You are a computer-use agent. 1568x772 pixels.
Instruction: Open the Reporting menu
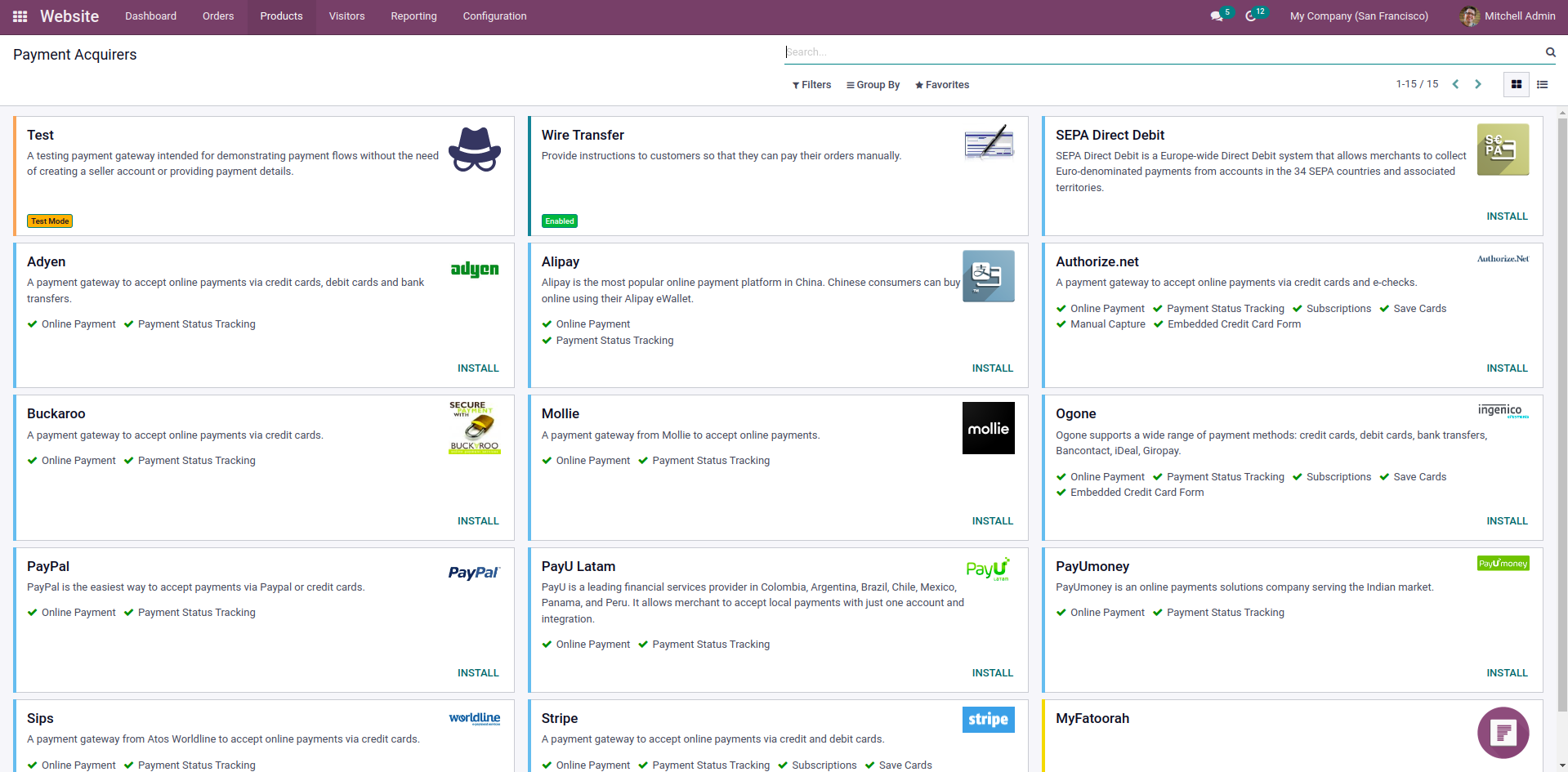click(413, 16)
